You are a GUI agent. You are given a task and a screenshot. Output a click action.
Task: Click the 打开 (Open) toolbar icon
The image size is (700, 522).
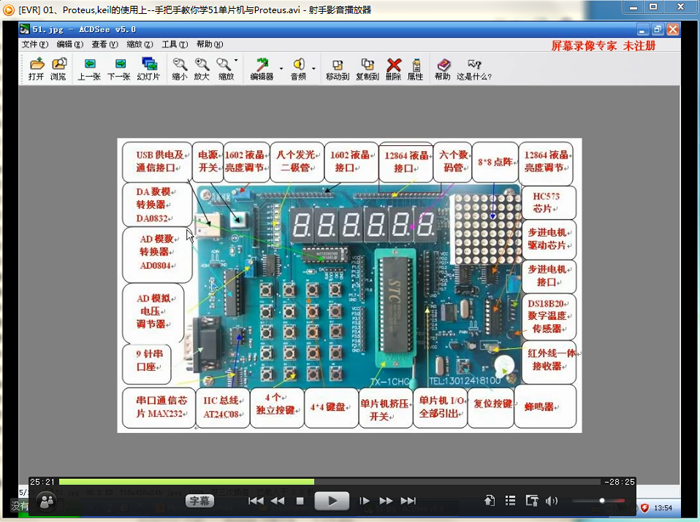36,69
